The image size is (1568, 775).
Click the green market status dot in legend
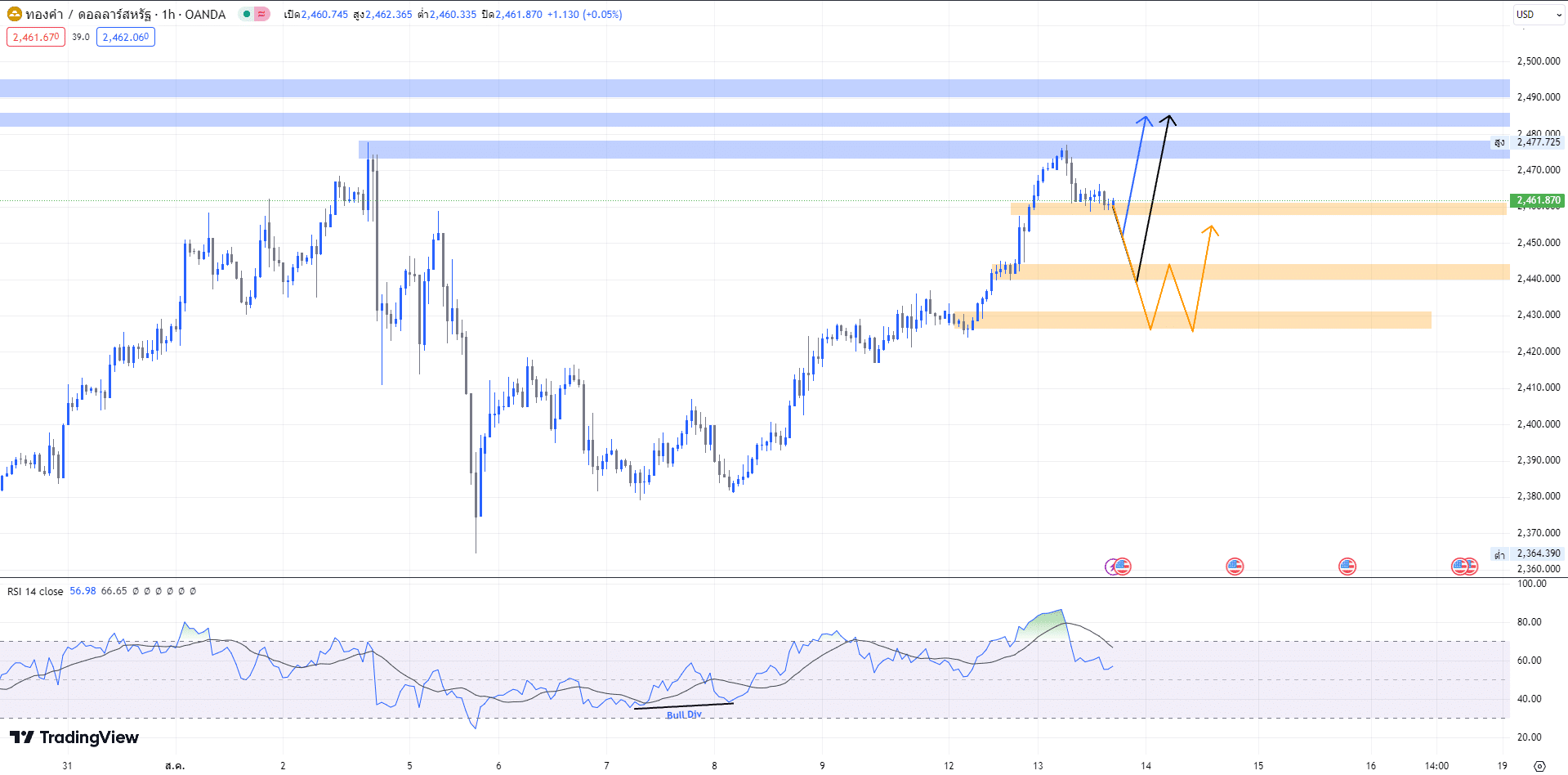click(x=248, y=14)
